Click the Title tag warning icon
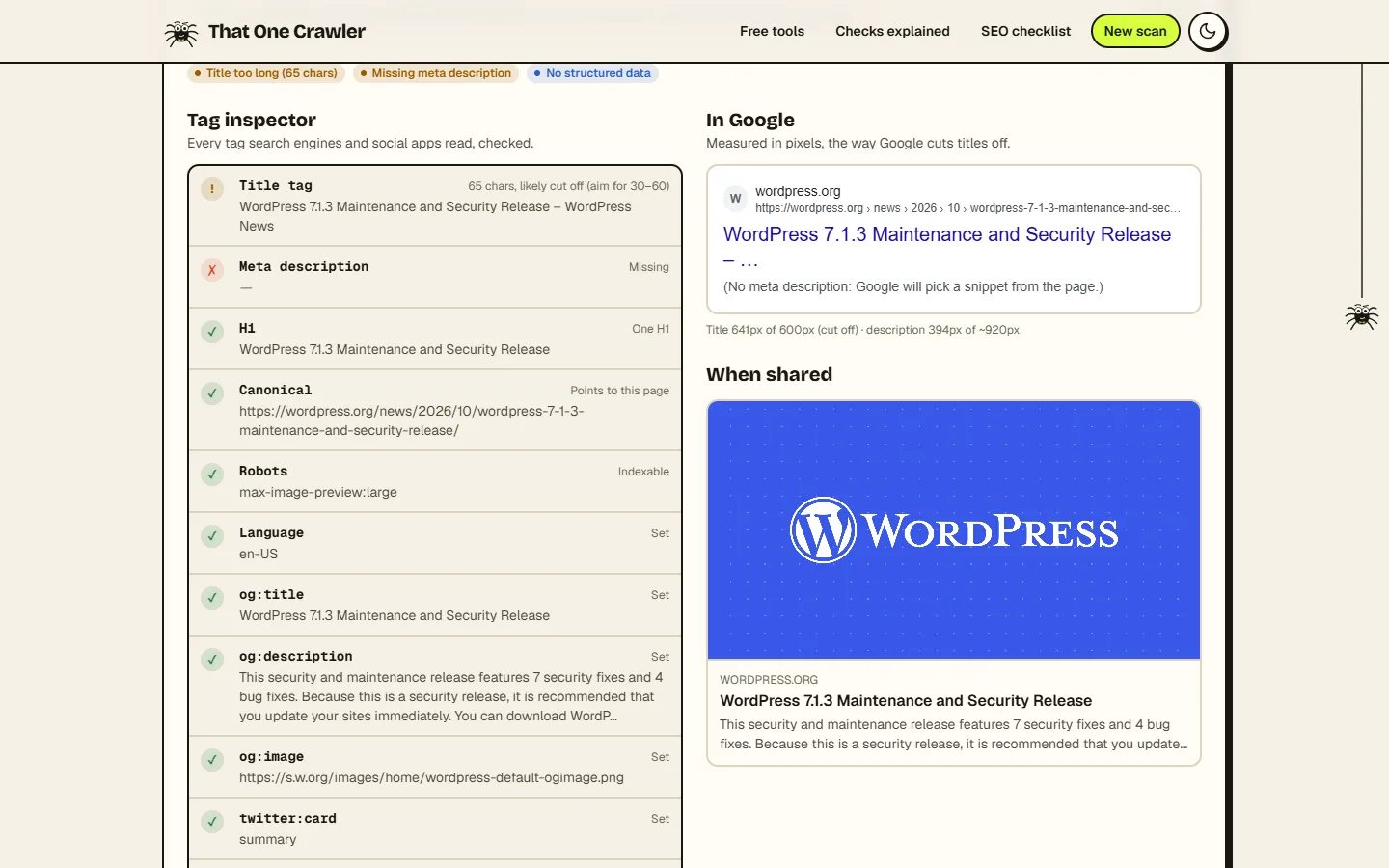1389x868 pixels. click(212, 189)
